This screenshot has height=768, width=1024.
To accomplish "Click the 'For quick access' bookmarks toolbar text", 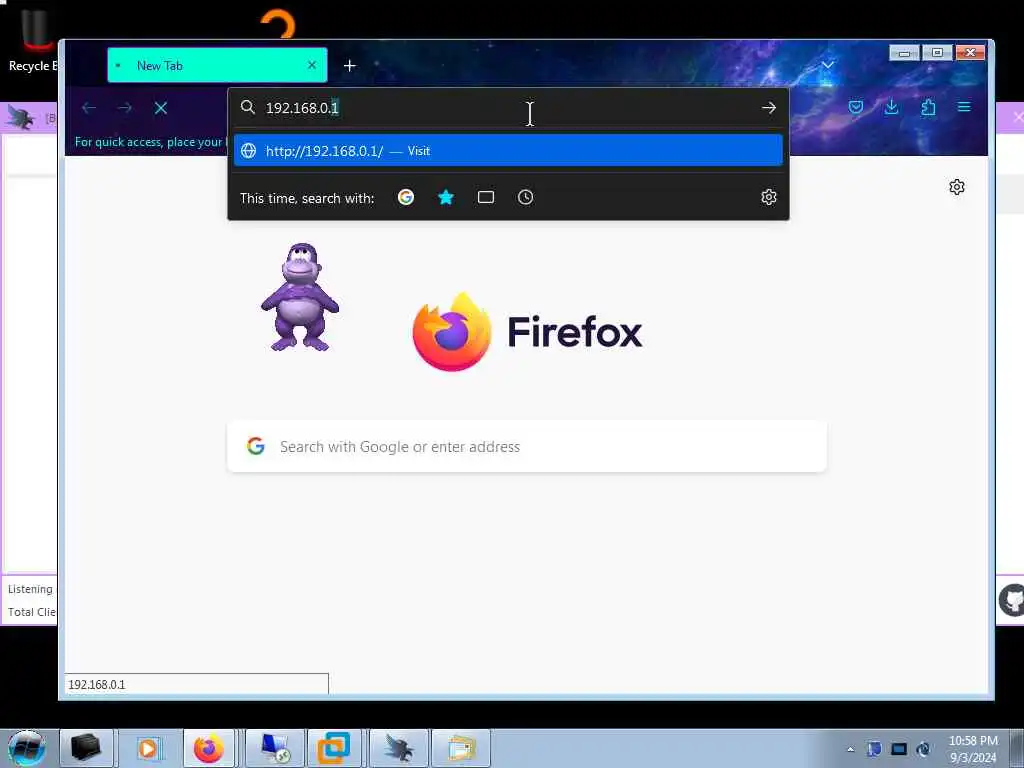I will point(149,142).
